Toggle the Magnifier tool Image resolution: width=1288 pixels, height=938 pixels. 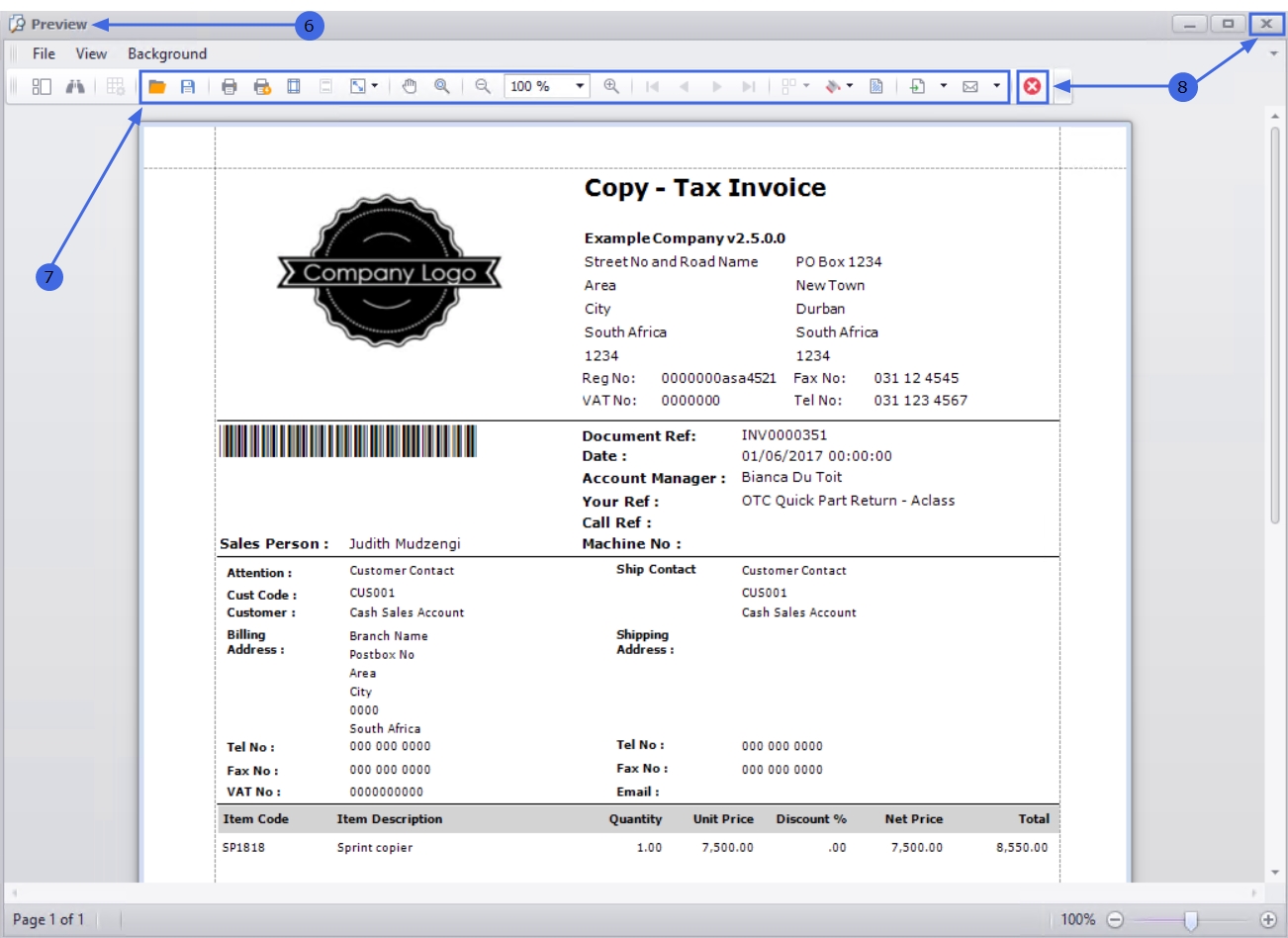pyautogui.click(x=442, y=87)
